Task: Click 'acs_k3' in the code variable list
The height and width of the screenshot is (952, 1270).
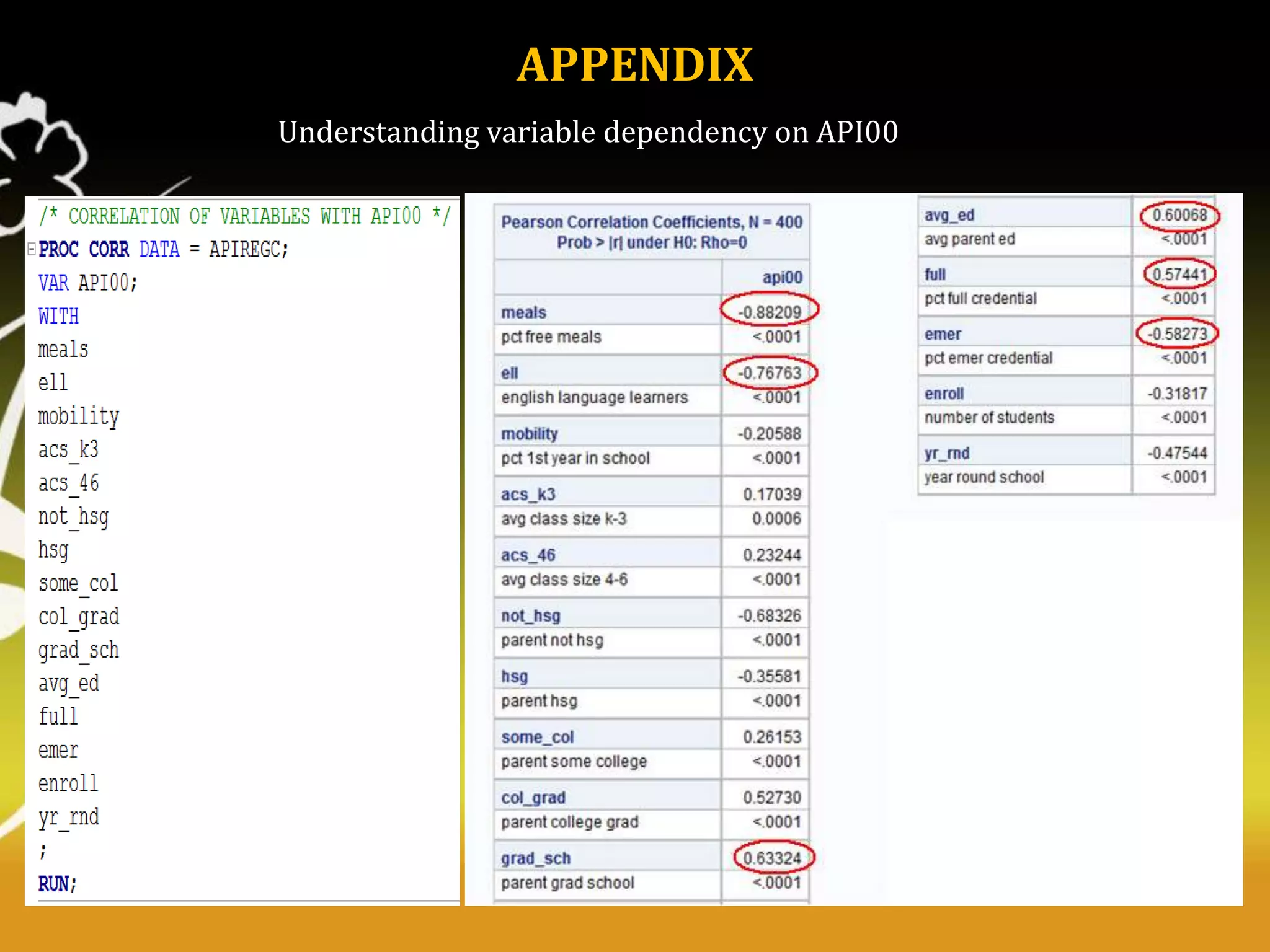Action: click(68, 450)
